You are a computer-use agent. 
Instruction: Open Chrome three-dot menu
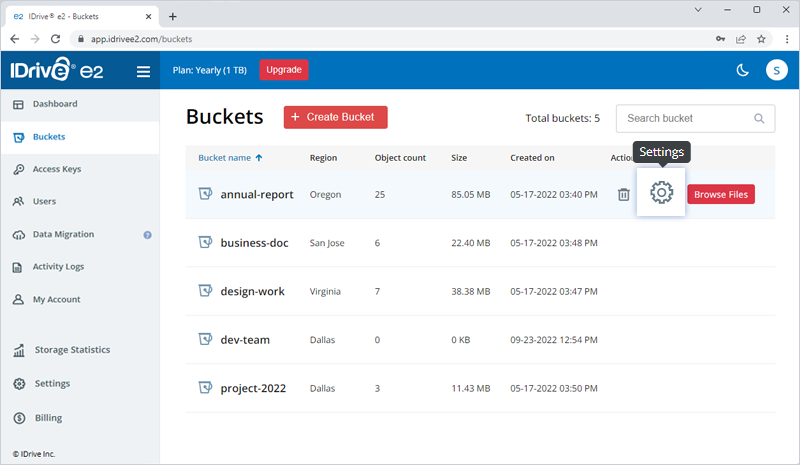tap(787, 39)
